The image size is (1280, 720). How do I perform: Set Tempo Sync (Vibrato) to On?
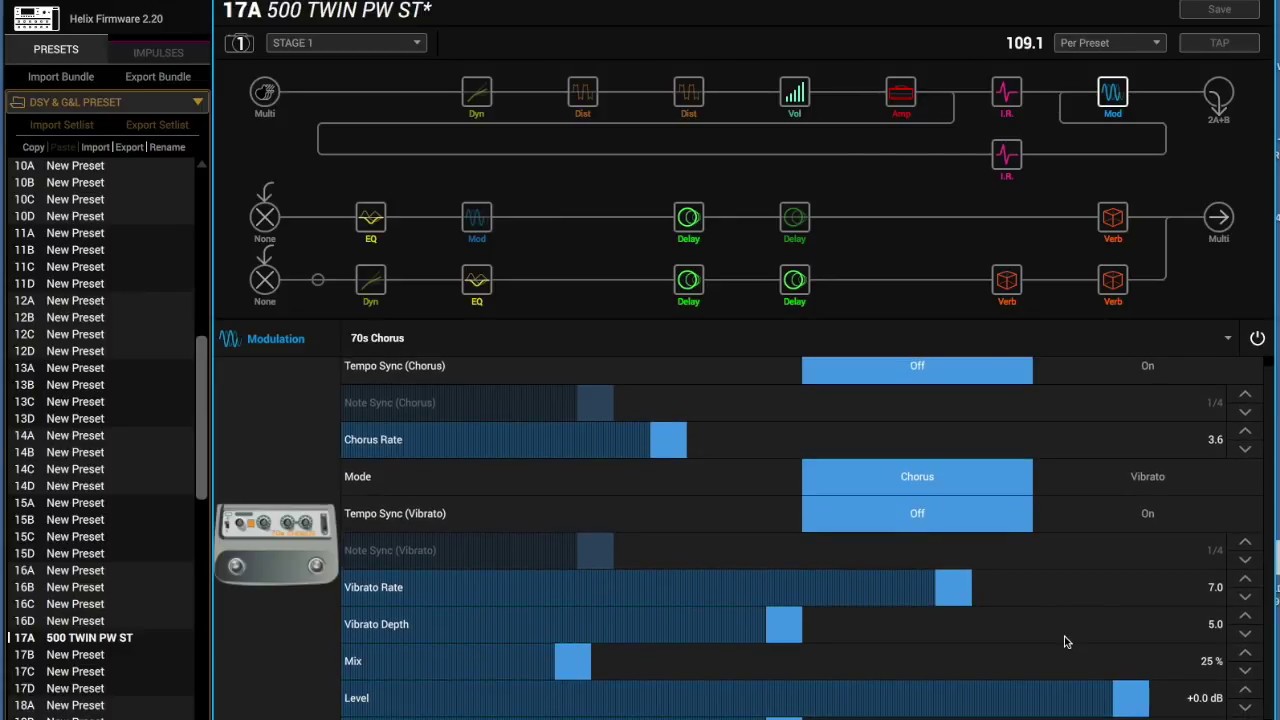(1148, 514)
